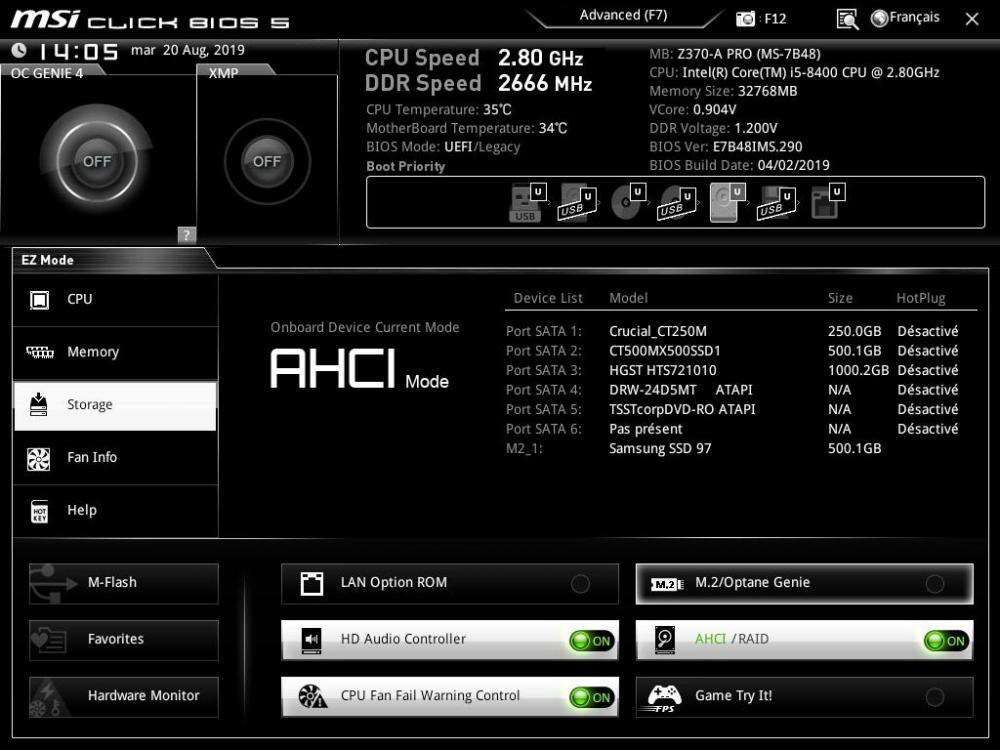Click the OC Genie help question mark
Screen dimensions: 1000x750
[x=186, y=235]
